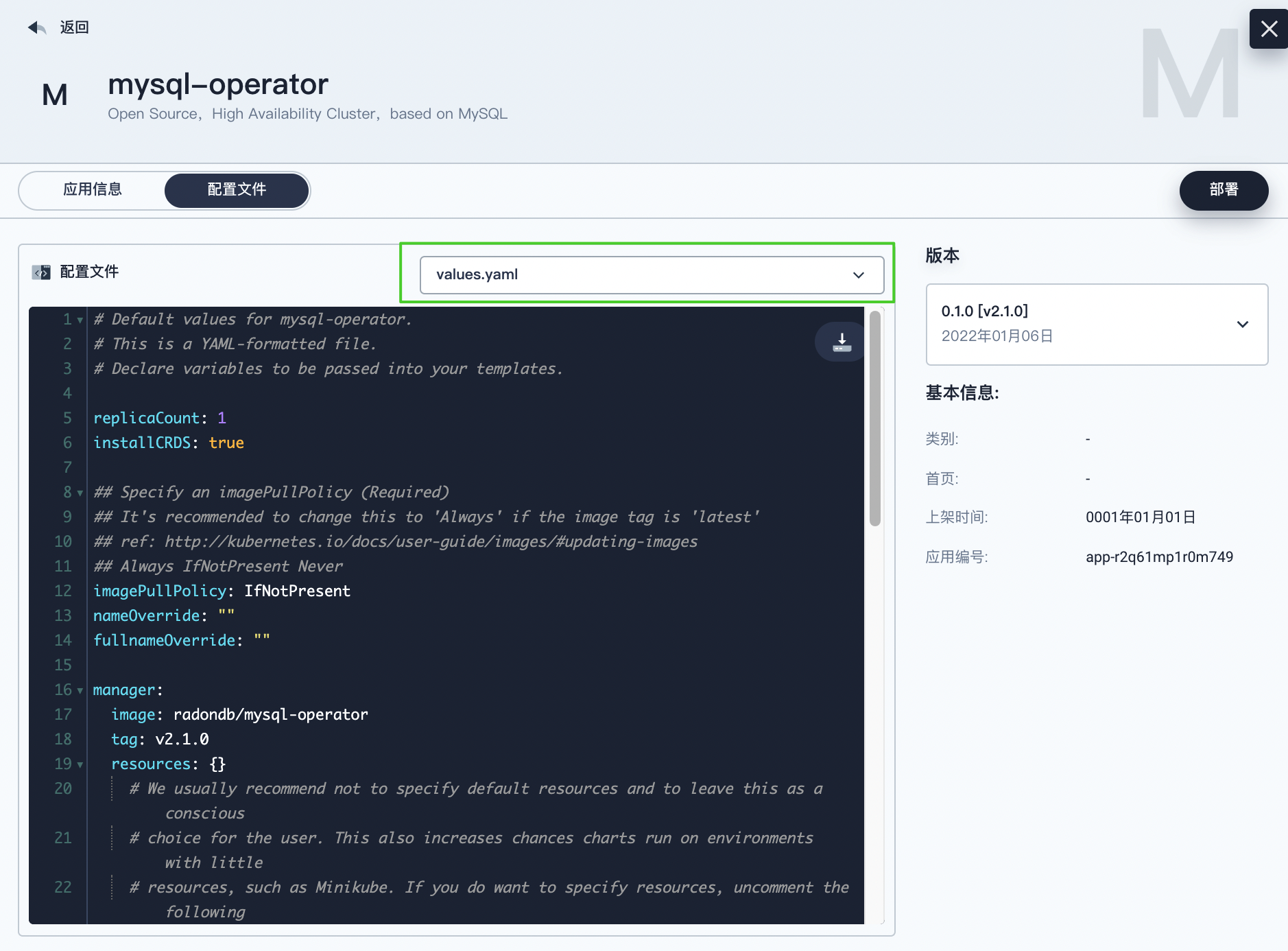Click the 2022年01月06日 version date
Viewport: 1288px width, 951px height.
pos(997,336)
